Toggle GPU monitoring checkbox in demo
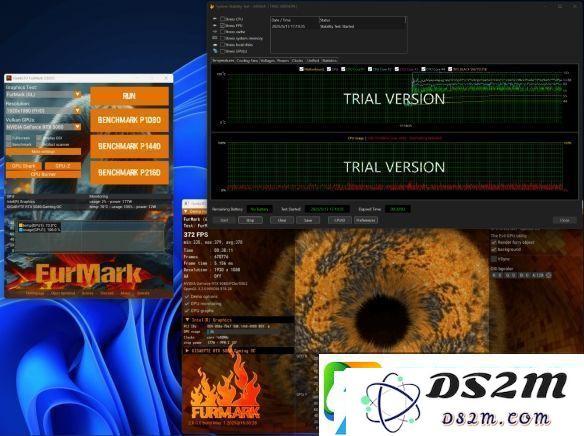The image size is (584, 436). (x=187, y=303)
